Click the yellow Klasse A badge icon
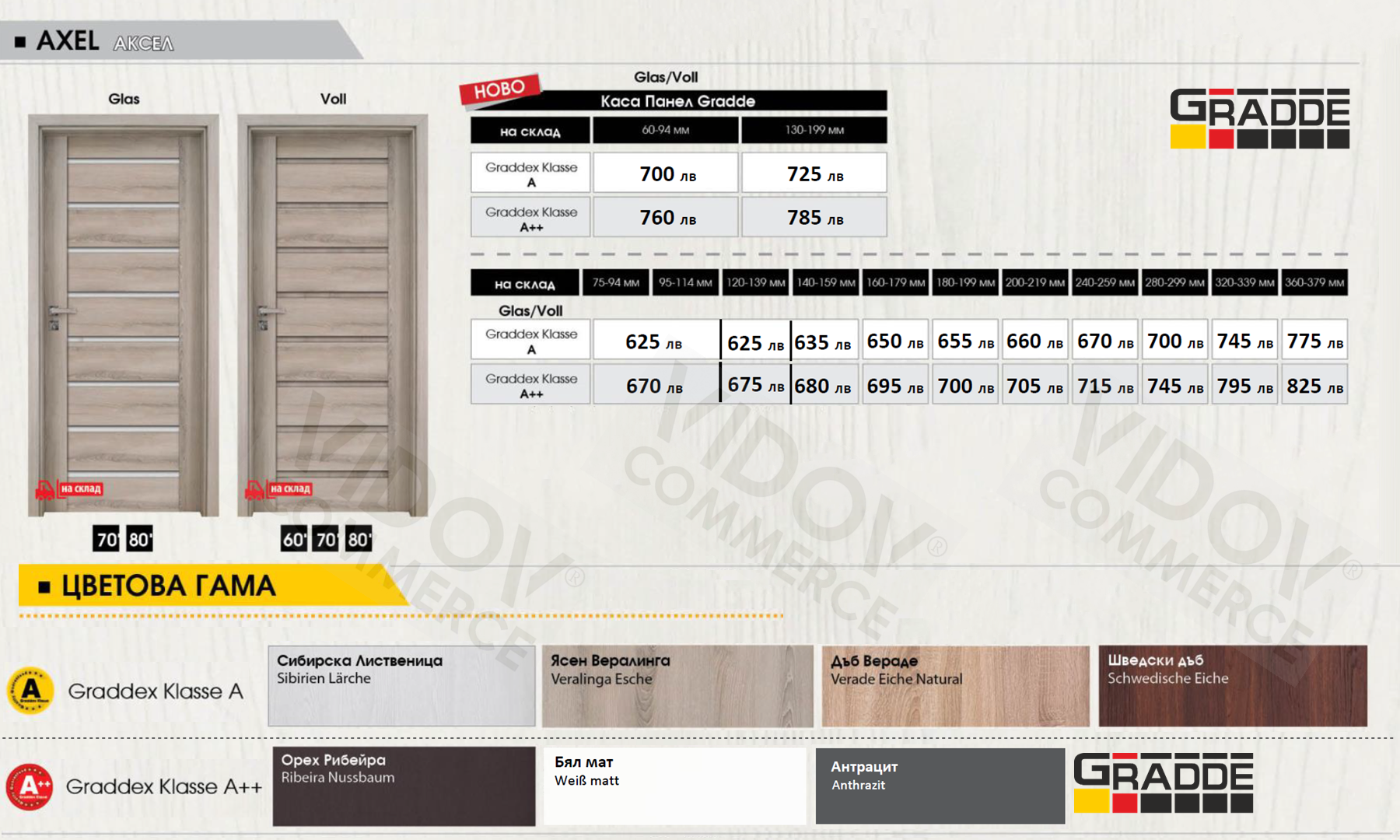 [x=30, y=690]
